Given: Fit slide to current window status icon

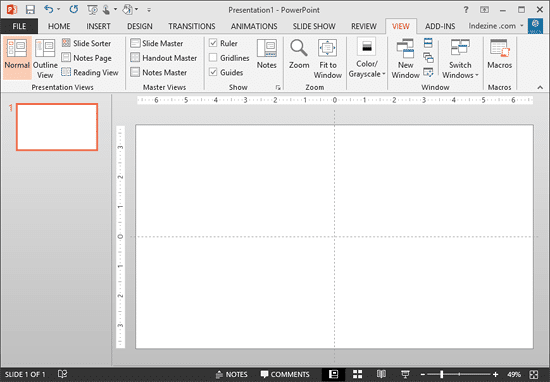Looking at the screenshot, I should pyautogui.click(x=534, y=374).
